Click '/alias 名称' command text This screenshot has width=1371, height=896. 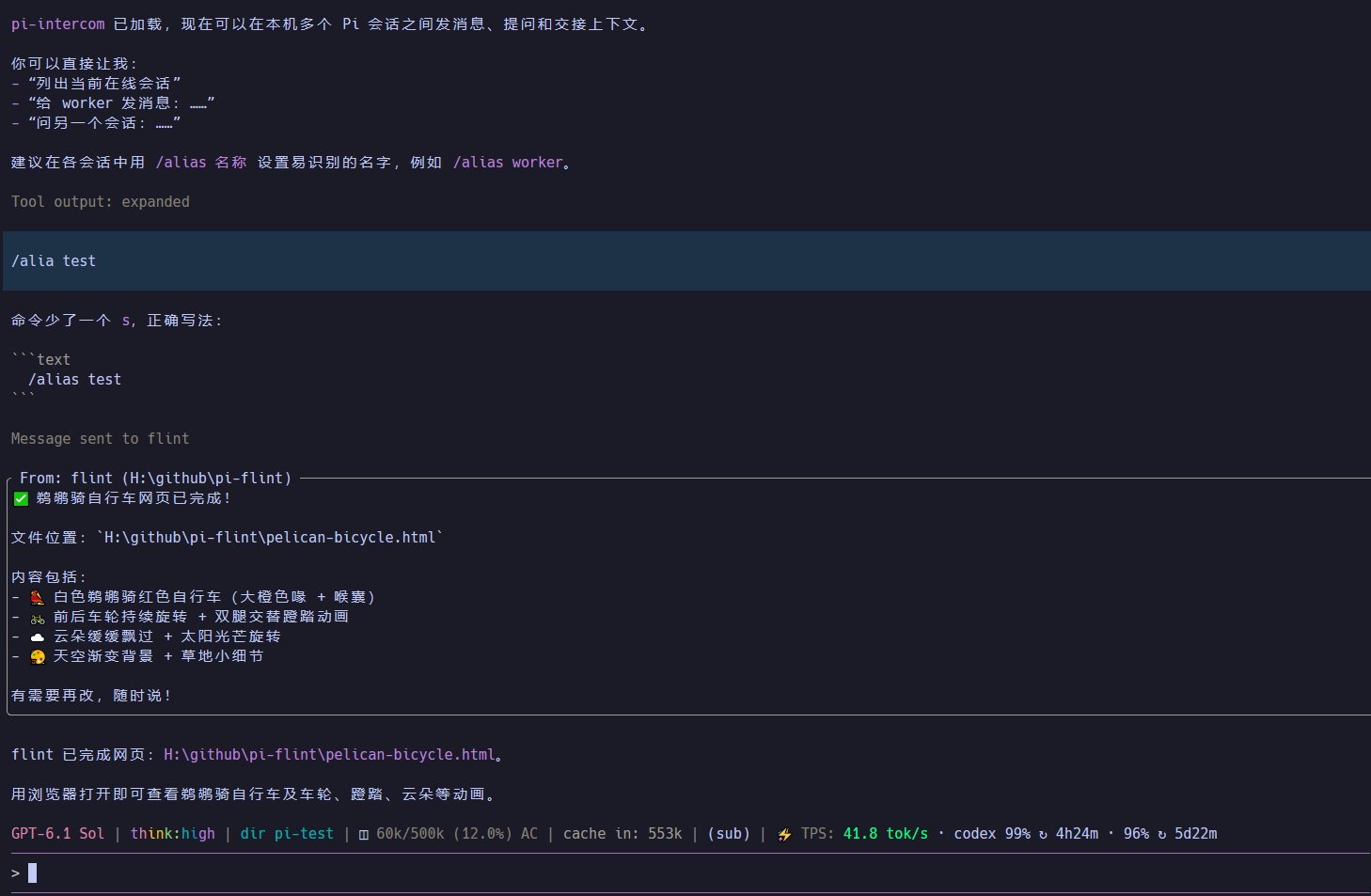[x=201, y=163]
